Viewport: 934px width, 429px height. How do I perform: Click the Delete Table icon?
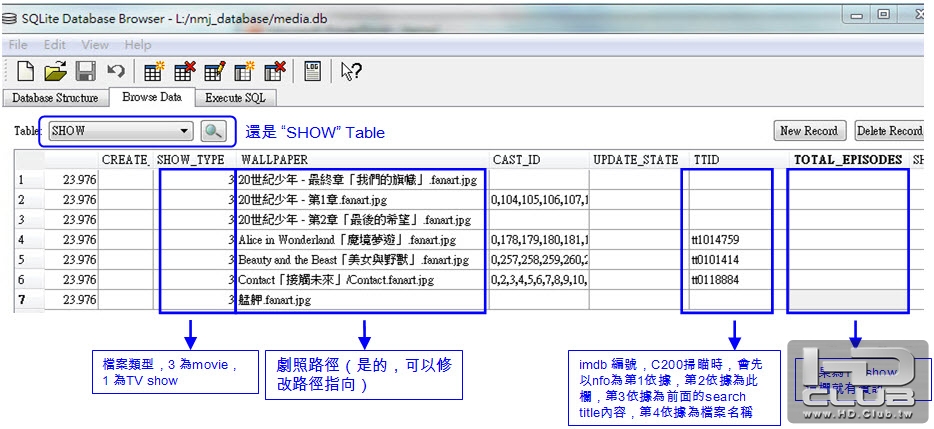[185, 72]
